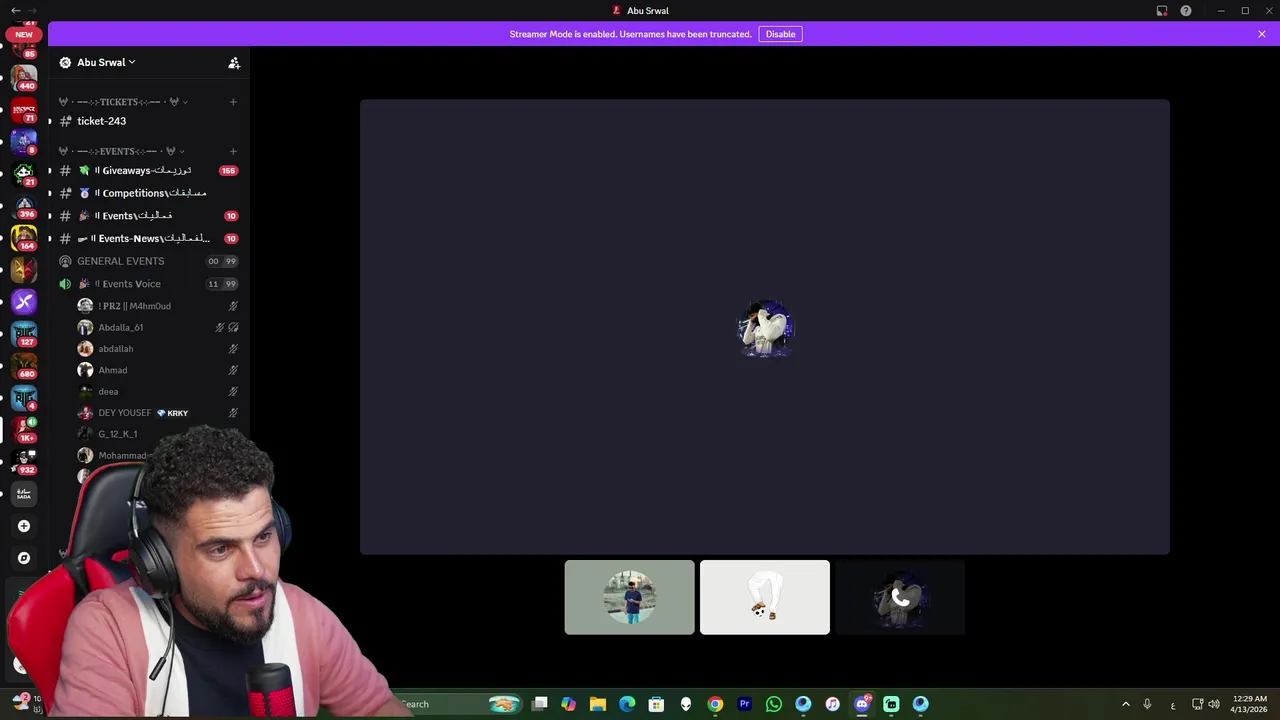
Task: Open server with 680 unread badge
Action: pos(24,365)
